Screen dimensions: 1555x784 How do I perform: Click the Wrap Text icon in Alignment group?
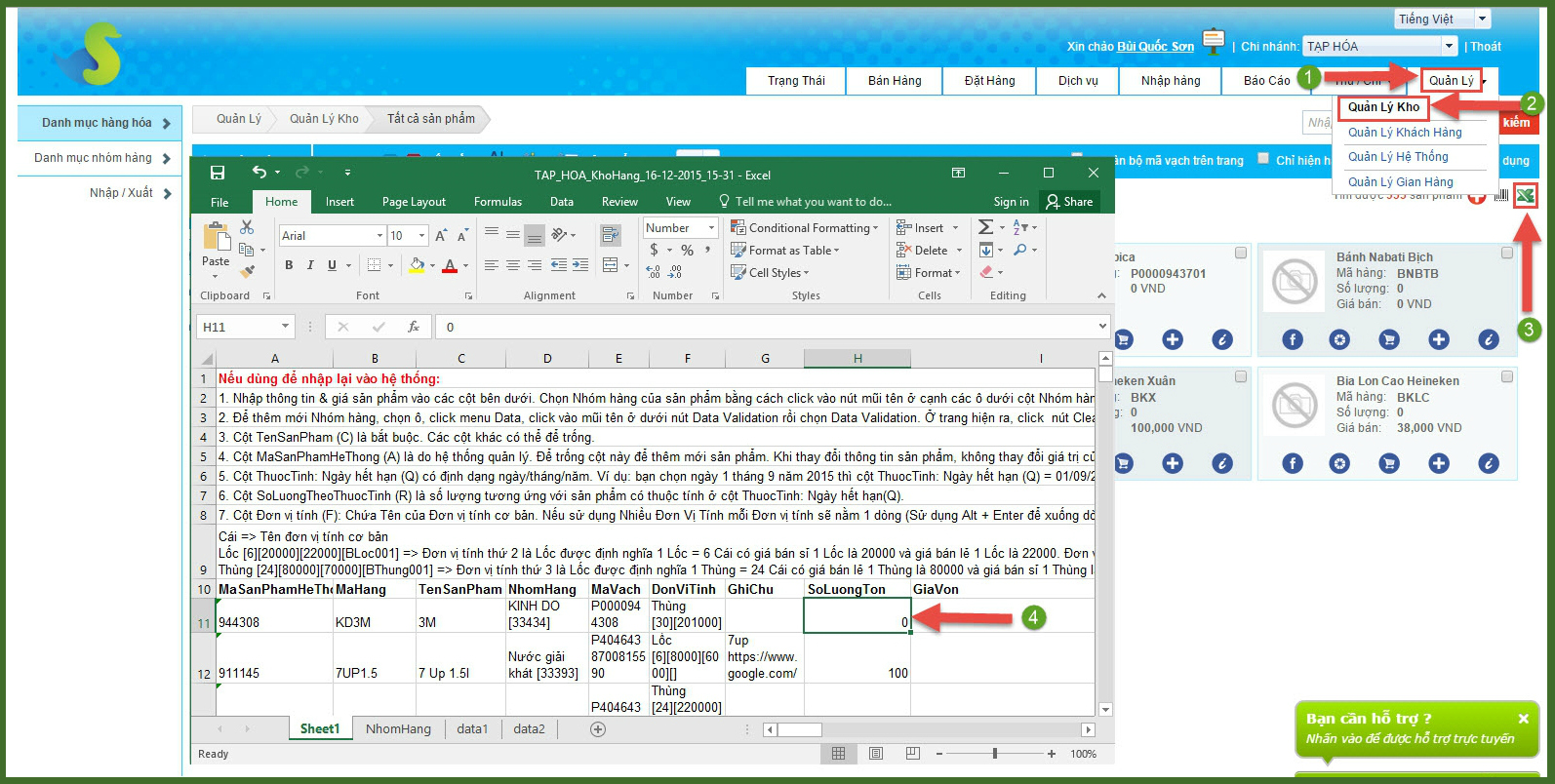(611, 234)
